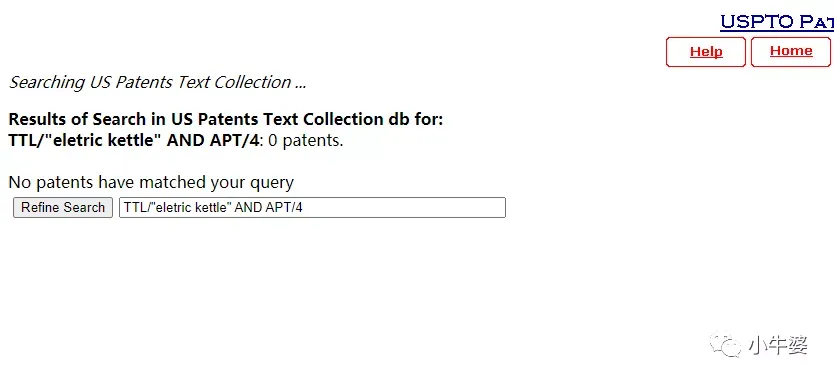Click the WeChat logo watermark icon
This screenshot has width=834, height=381.
click(725, 344)
